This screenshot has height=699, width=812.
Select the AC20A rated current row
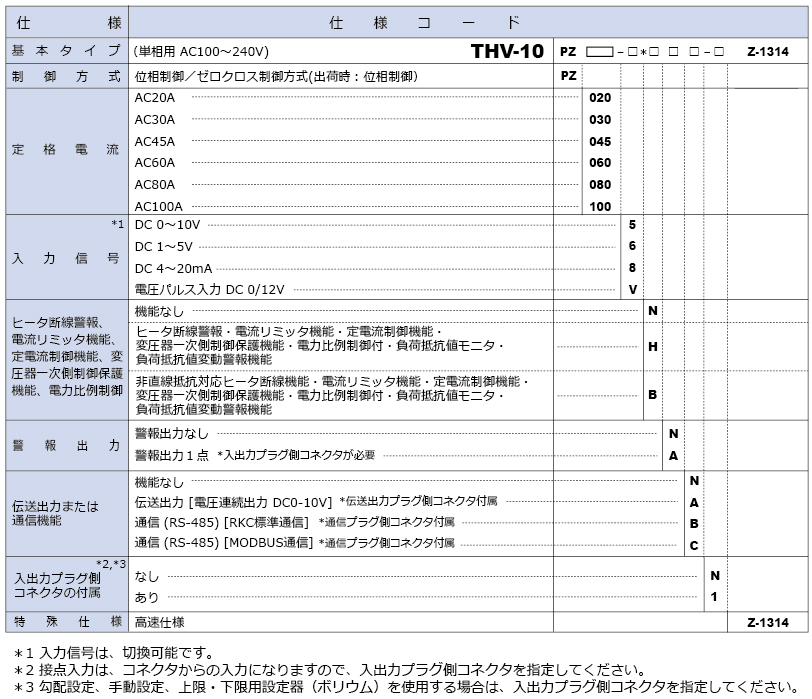point(154,98)
